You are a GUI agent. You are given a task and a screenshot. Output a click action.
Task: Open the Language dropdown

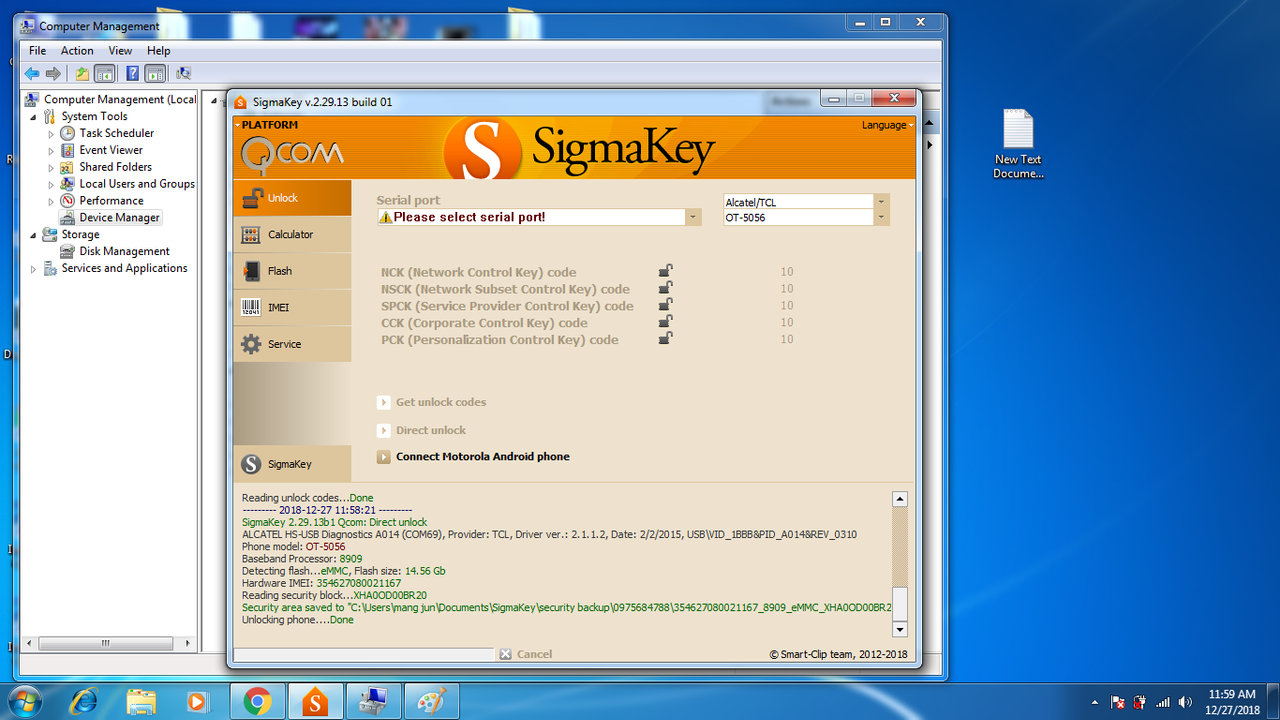click(886, 125)
